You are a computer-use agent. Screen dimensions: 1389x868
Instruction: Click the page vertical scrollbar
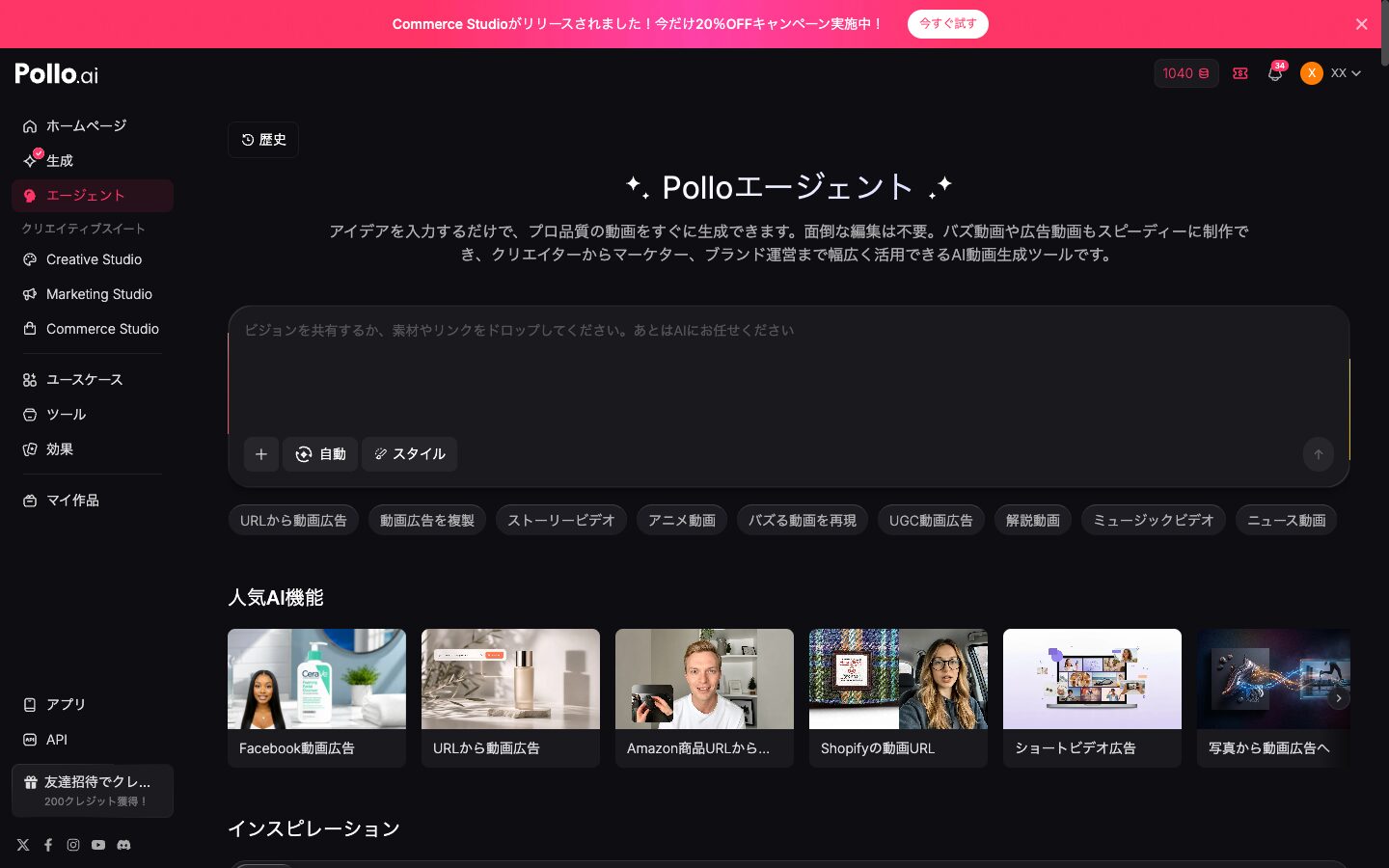[1384, 34]
